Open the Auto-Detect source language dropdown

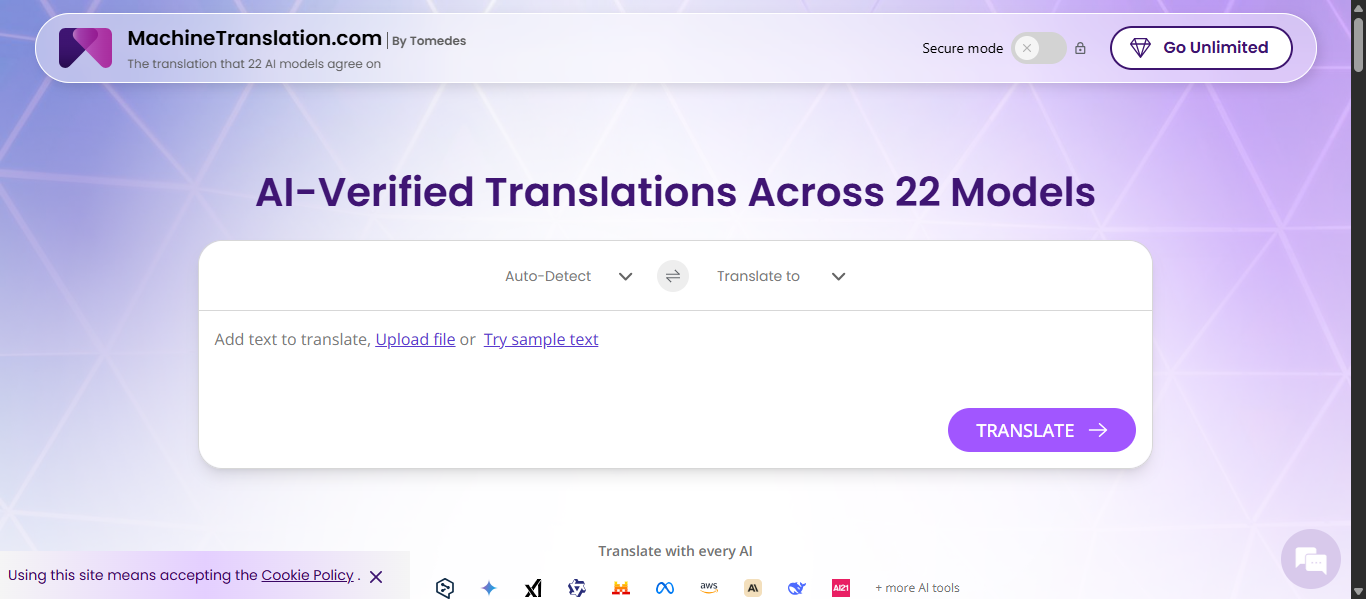(x=568, y=276)
